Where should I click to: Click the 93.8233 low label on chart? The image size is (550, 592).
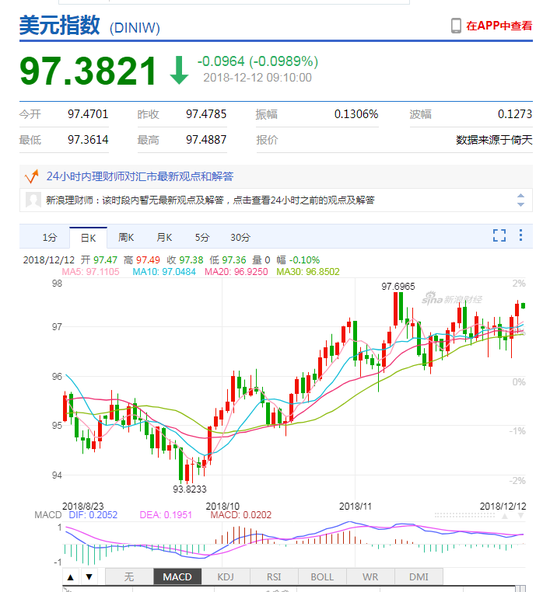tap(189, 489)
